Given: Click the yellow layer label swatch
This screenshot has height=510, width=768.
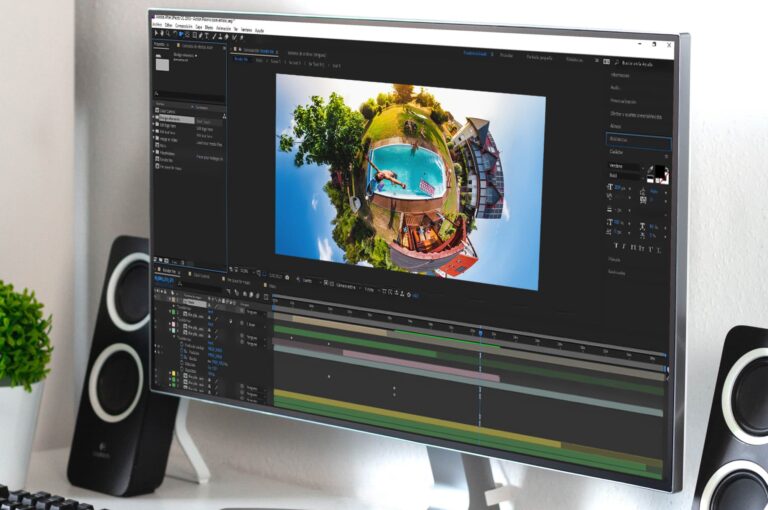Looking at the screenshot, I should (172, 373).
